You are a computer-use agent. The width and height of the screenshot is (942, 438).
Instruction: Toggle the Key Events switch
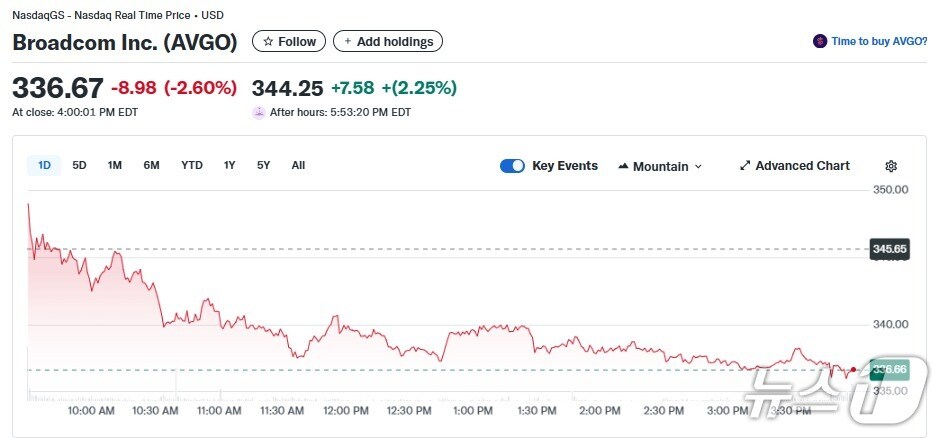(512, 166)
